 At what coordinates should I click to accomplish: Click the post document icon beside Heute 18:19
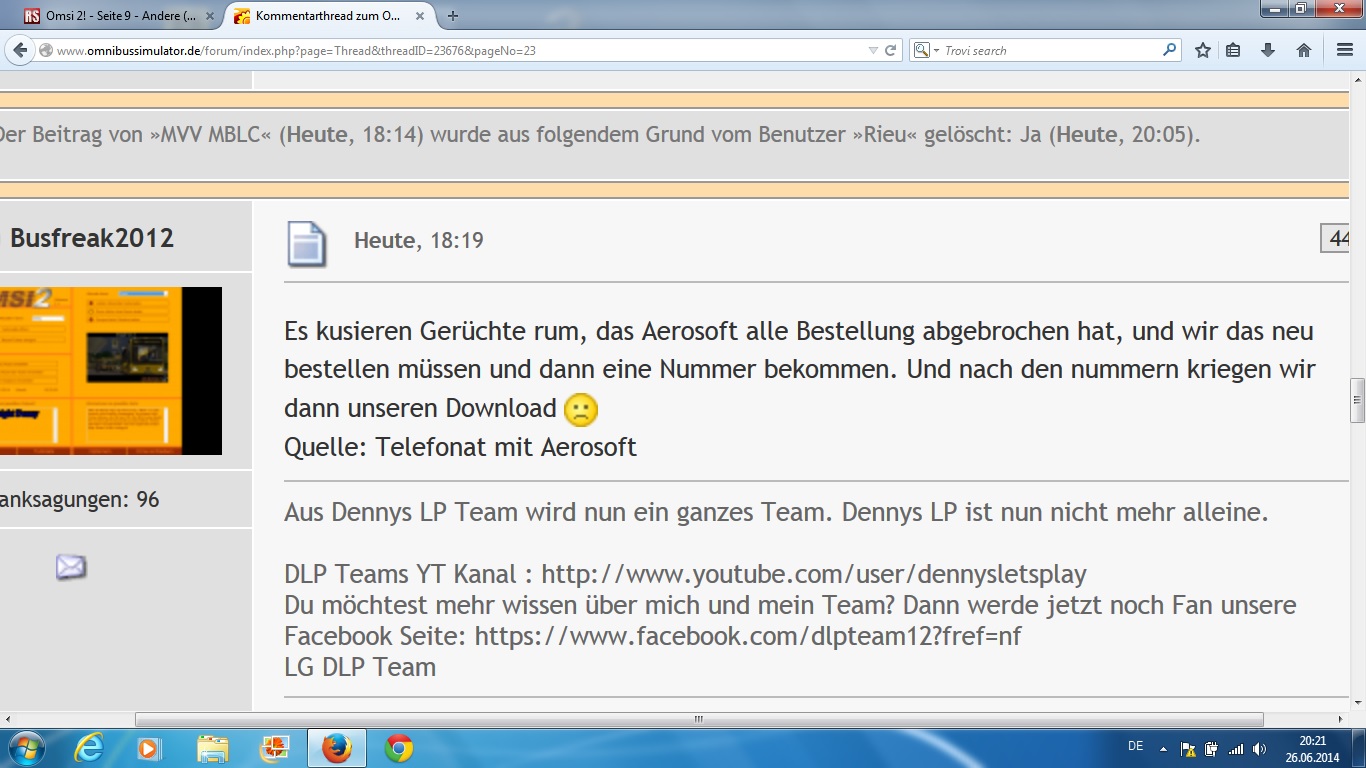pyautogui.click(x=308, y=243)
